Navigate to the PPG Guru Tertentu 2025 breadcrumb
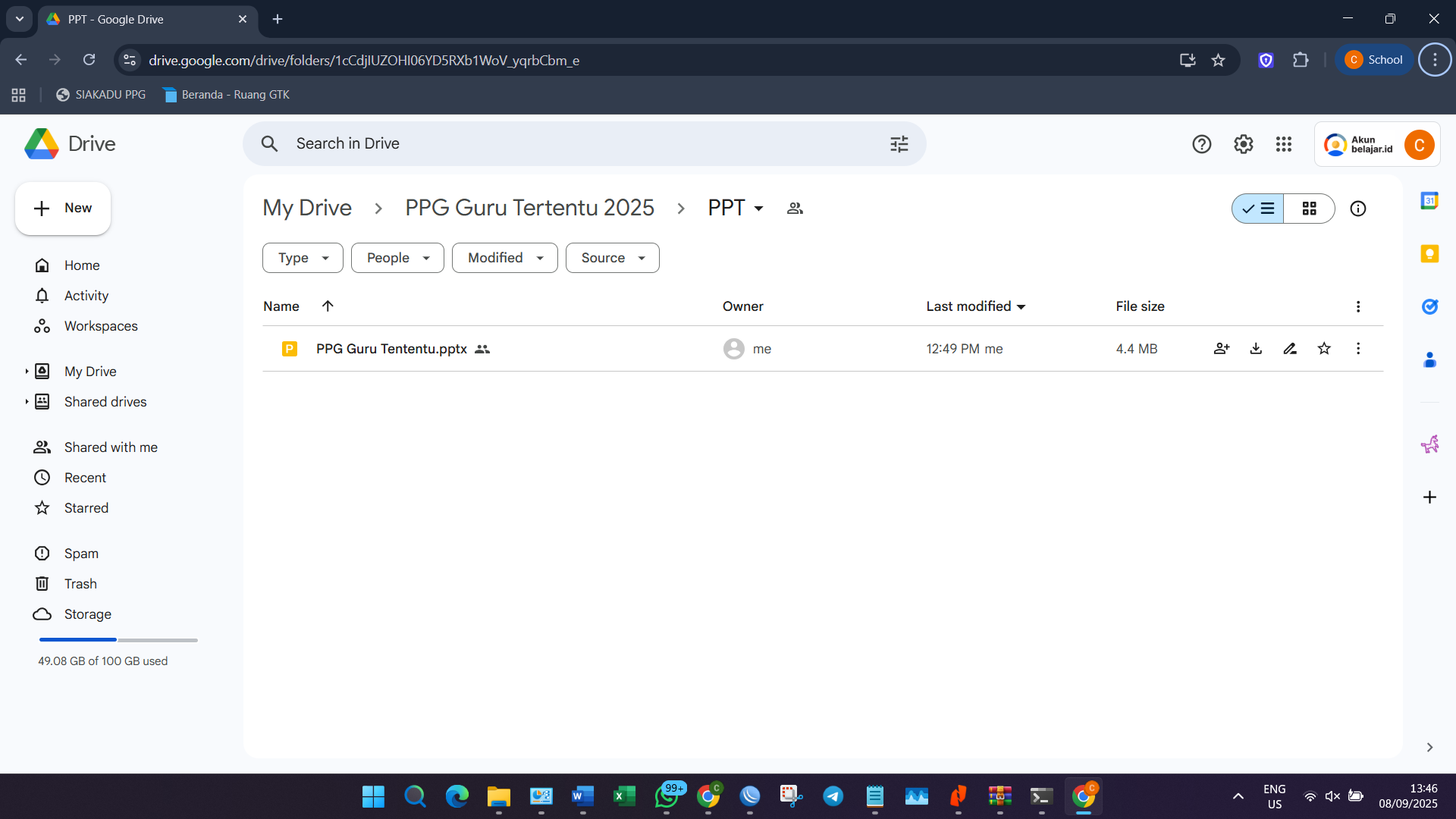This screenshot has height=819, width=1456. (529, 208)
